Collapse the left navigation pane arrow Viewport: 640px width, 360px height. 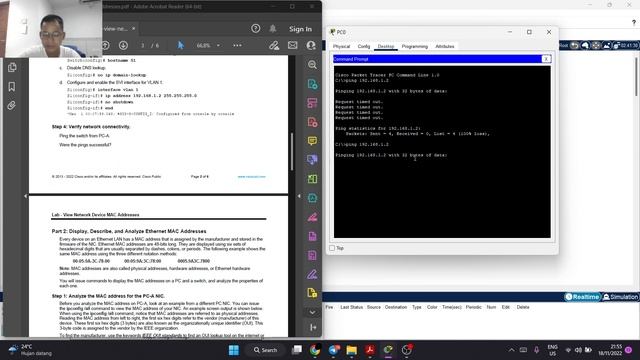pyautogui.click(x=25, y=196)
